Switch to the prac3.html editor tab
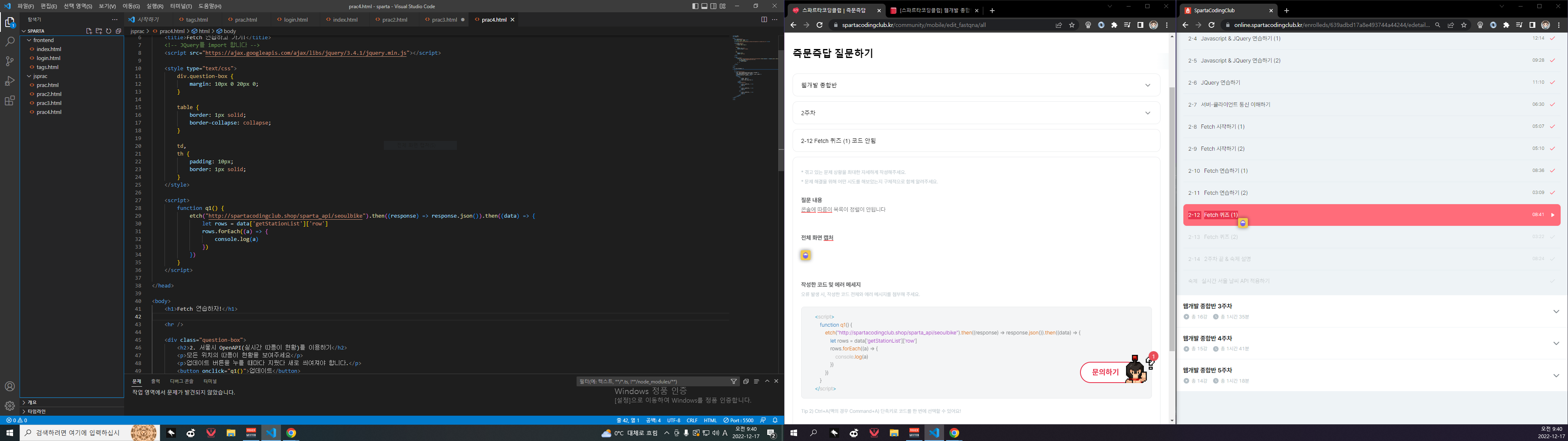 [444, 20]
